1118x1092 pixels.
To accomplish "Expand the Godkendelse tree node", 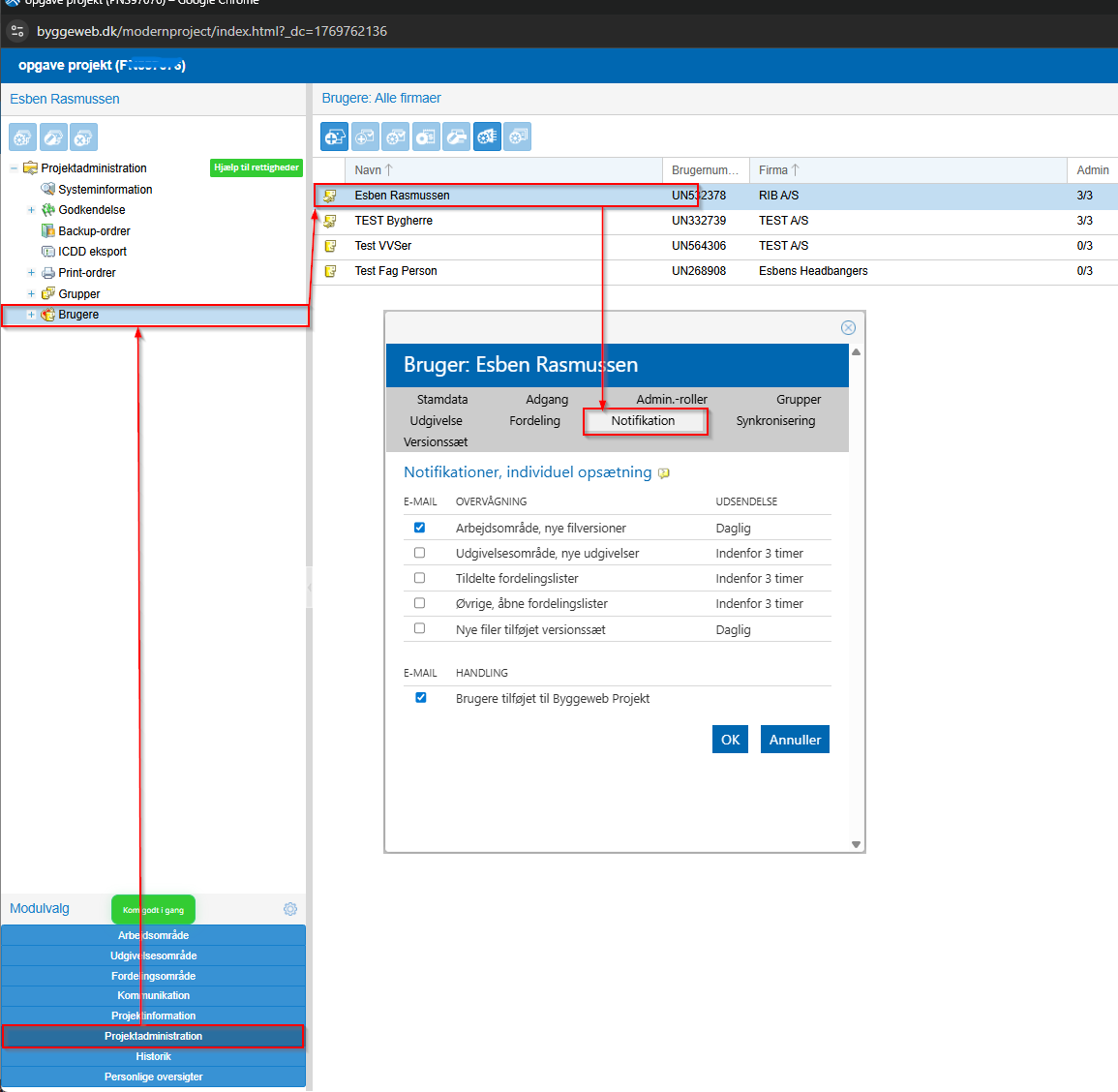I will tap(31, 210).
